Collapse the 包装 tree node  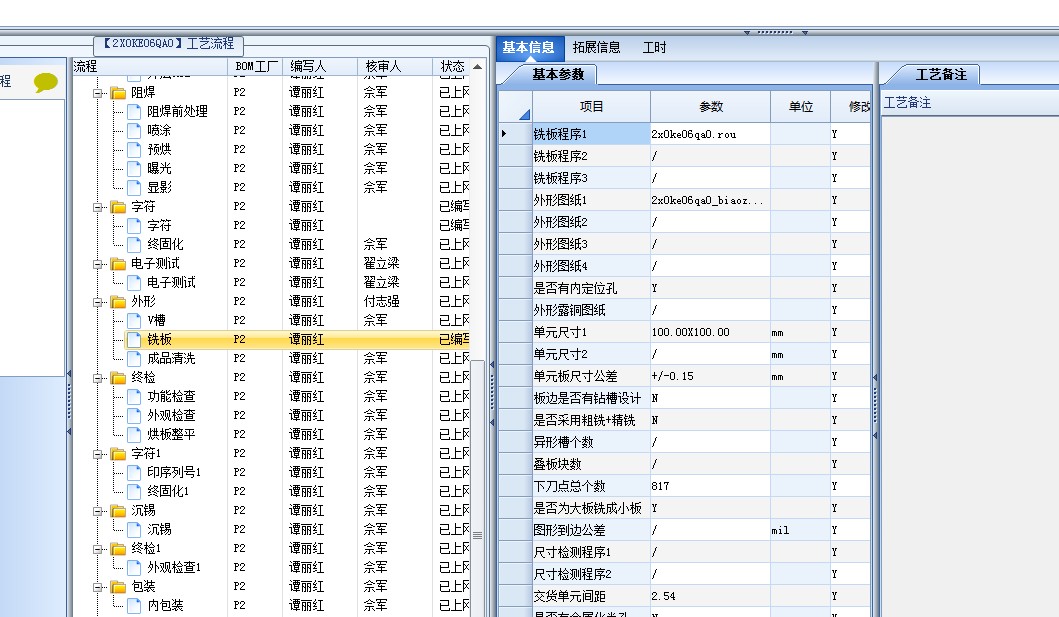coord(98,587)
